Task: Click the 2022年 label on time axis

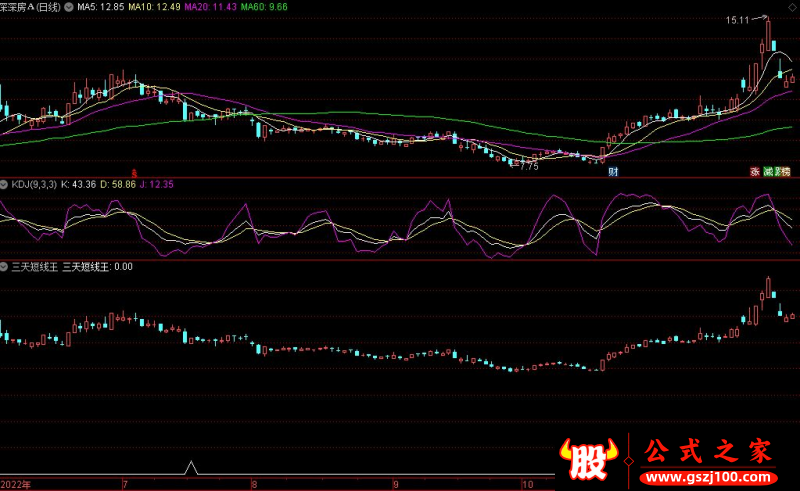Action: pyautogui.click(x=16, y=483)
